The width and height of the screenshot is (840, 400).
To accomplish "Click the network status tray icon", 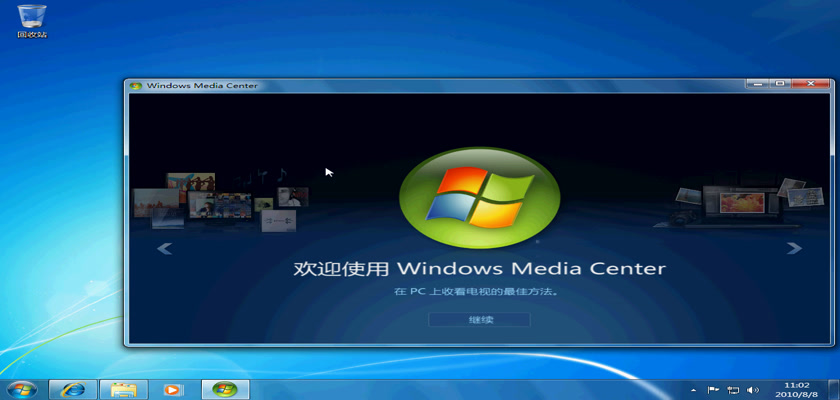I will click(733, 389).
